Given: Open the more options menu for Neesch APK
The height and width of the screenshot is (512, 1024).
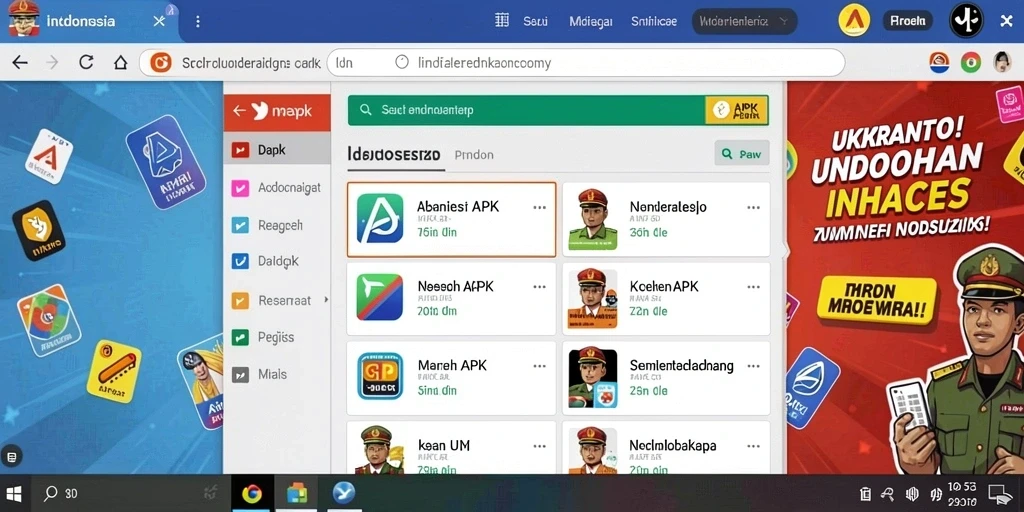Looking at the screenshot, I should click(x=539, y=286).
